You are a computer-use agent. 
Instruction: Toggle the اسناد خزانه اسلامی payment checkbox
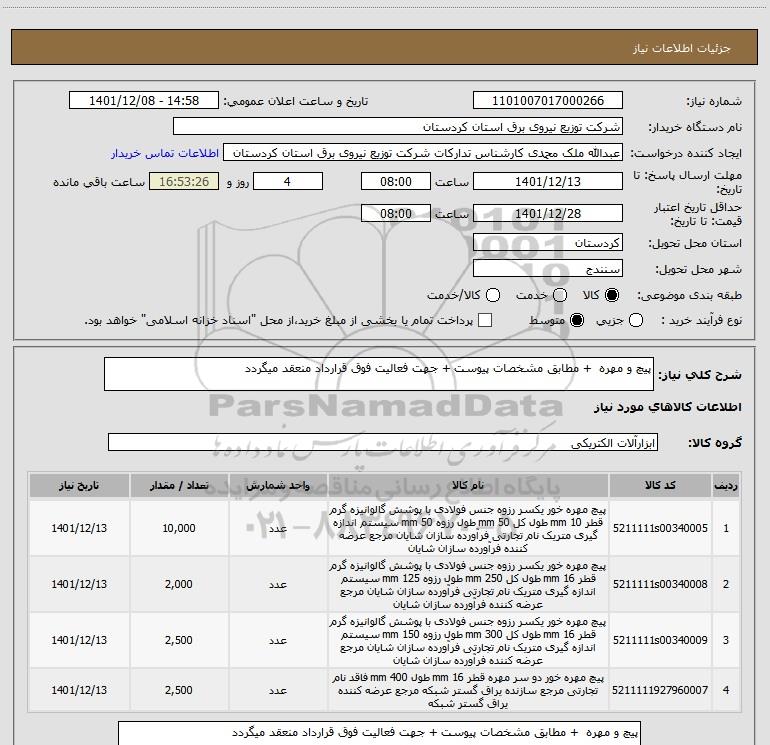(485, 320)
